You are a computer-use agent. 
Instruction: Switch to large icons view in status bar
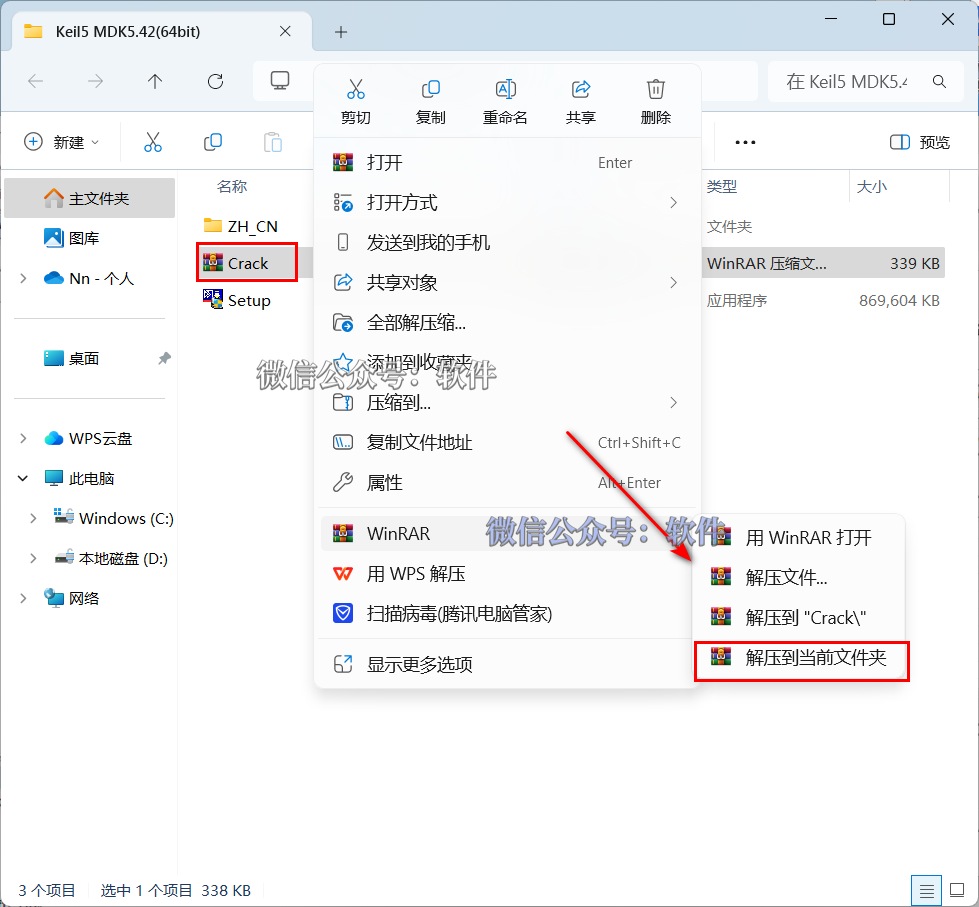[x=957, y=890]
